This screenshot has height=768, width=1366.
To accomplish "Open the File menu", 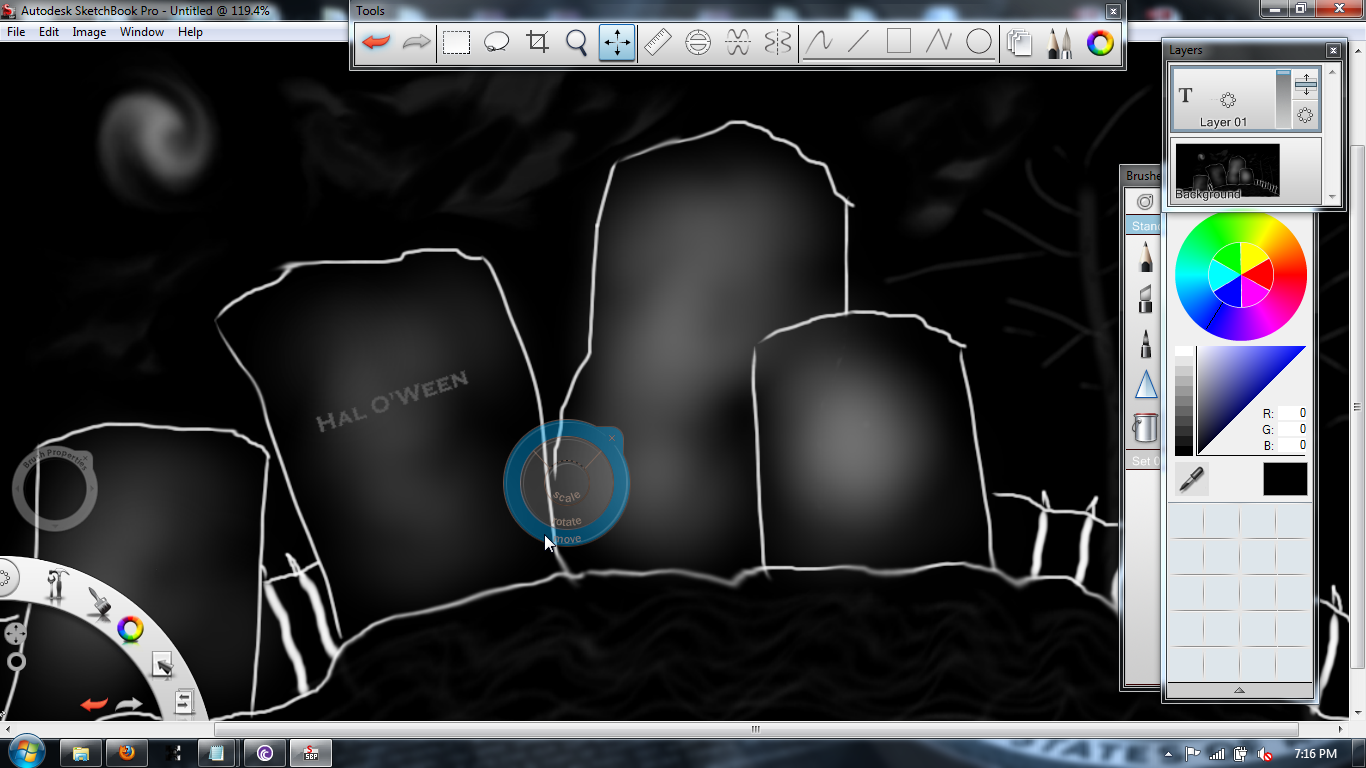I will tap(16, 32).
